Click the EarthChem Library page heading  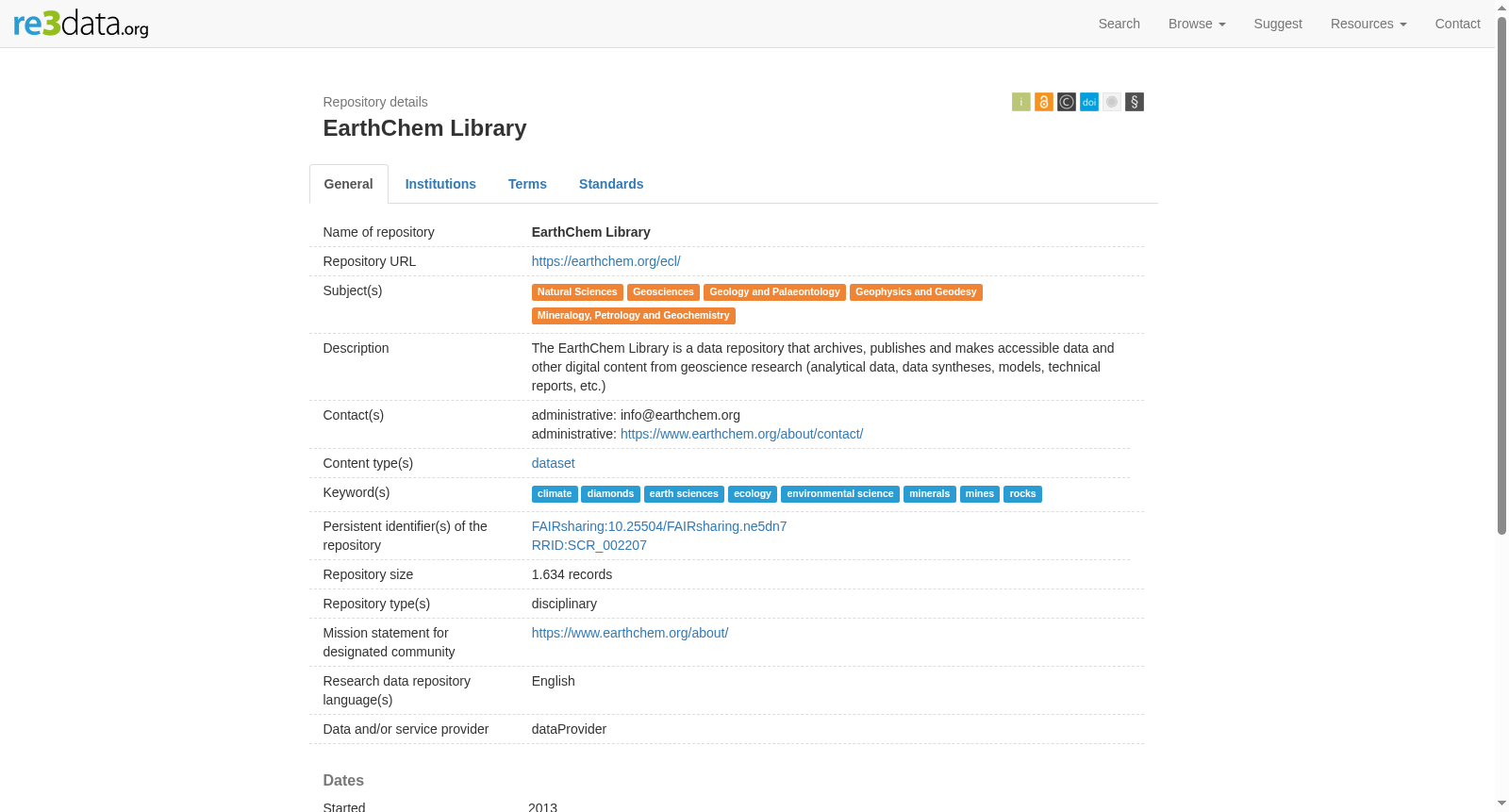coord(424,128)
